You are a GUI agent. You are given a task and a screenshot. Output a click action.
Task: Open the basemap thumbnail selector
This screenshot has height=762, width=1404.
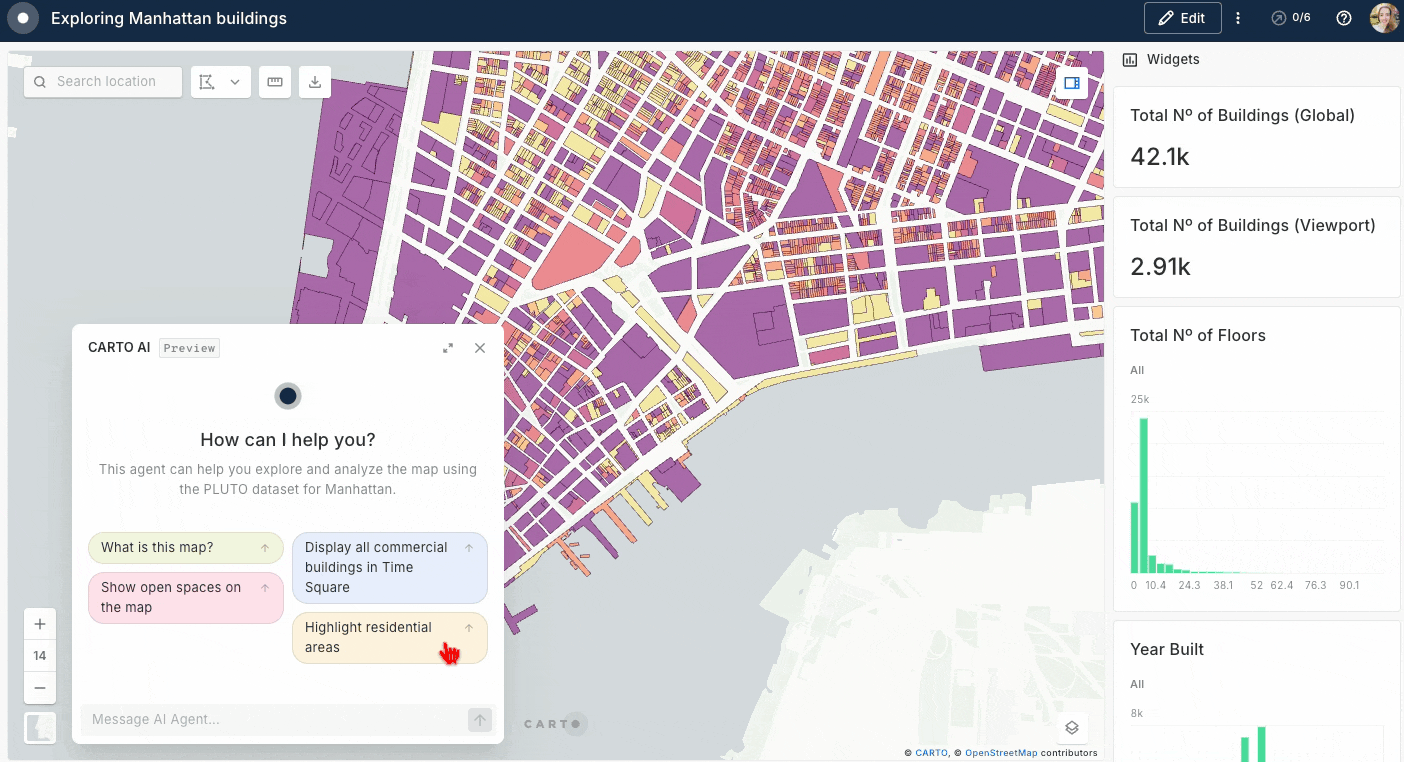click(x=40, y=727)
